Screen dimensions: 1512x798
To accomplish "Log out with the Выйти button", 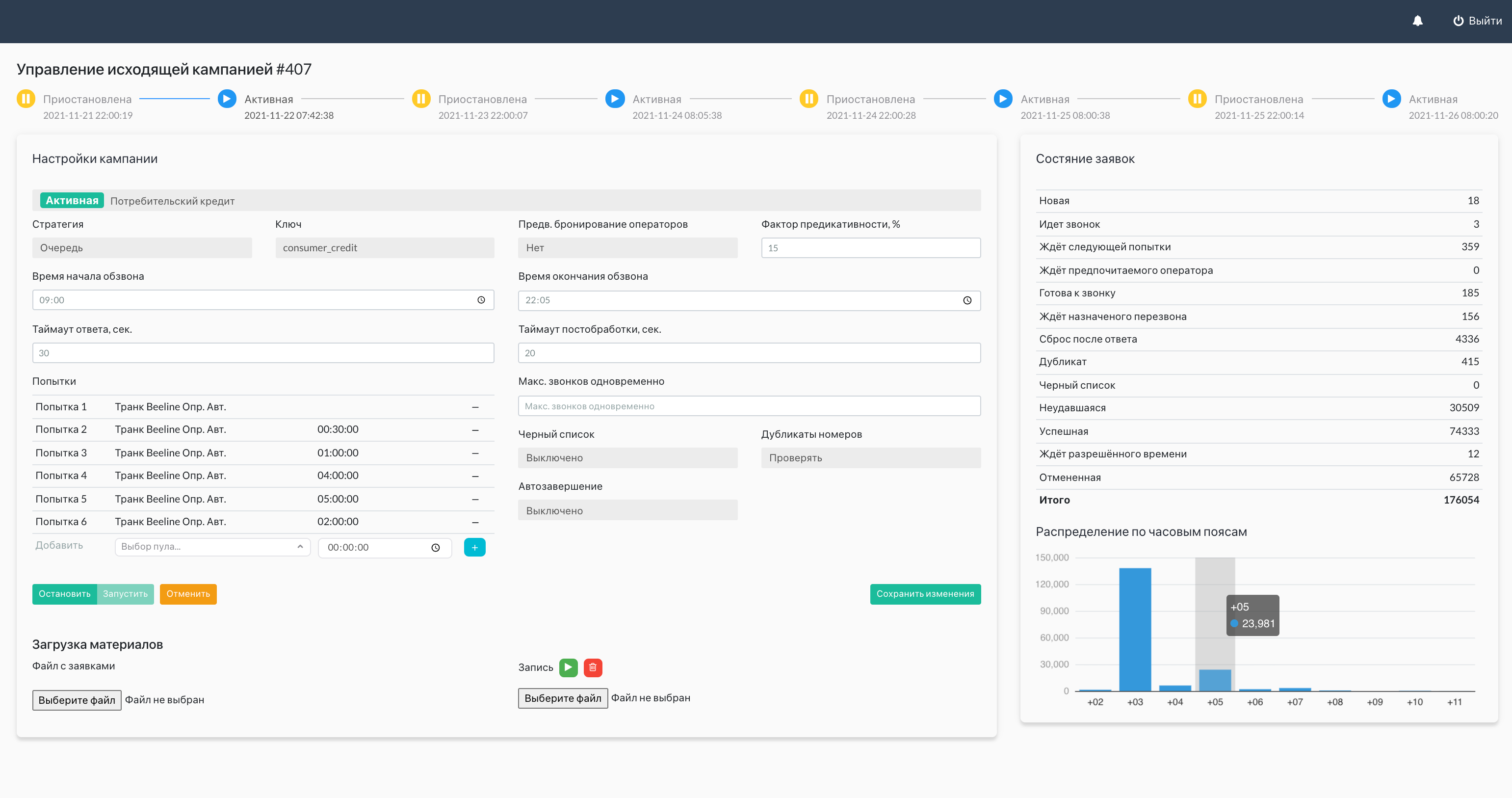I will coord(1477,21).
